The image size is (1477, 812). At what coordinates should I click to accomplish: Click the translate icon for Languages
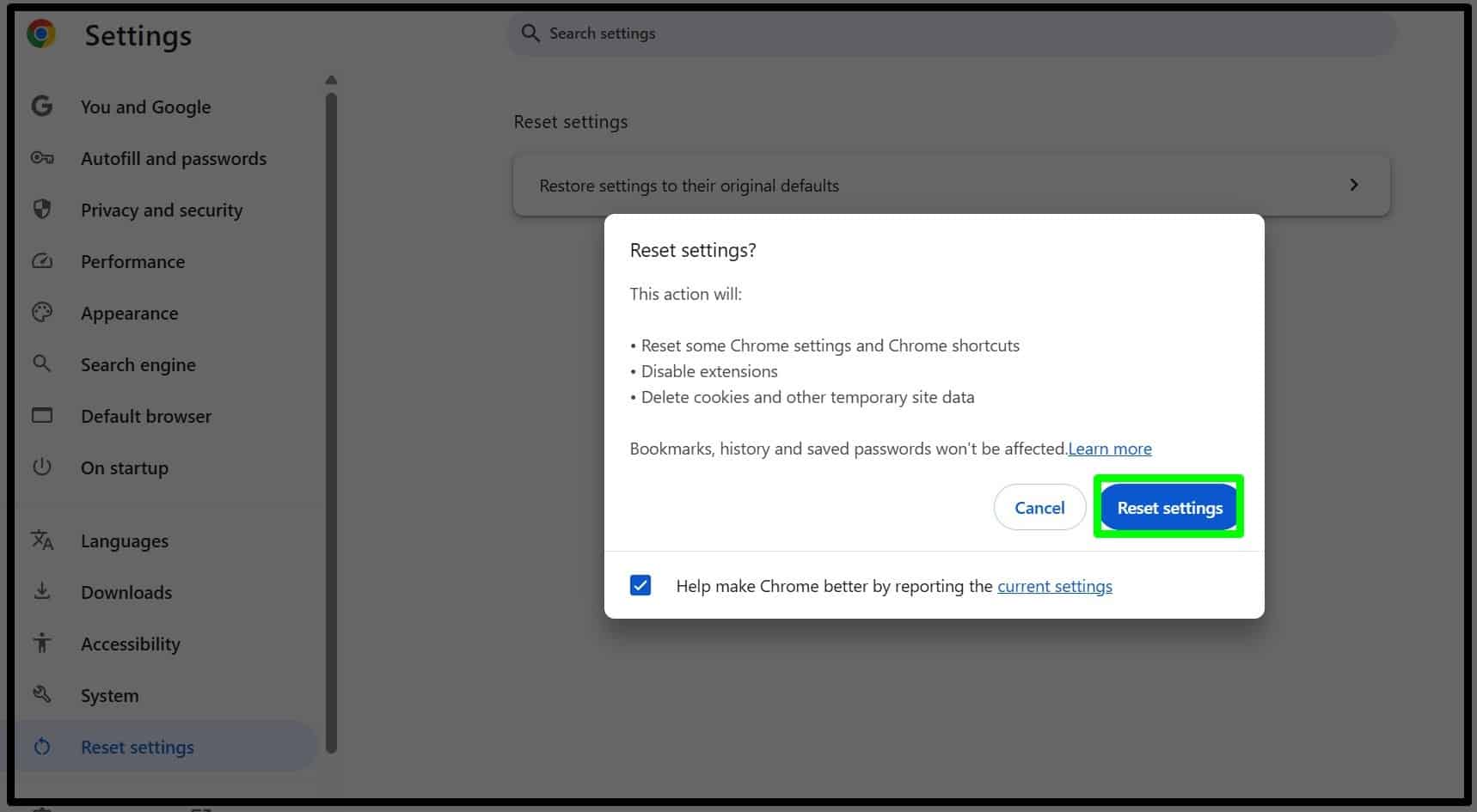[x=42, y=540]
